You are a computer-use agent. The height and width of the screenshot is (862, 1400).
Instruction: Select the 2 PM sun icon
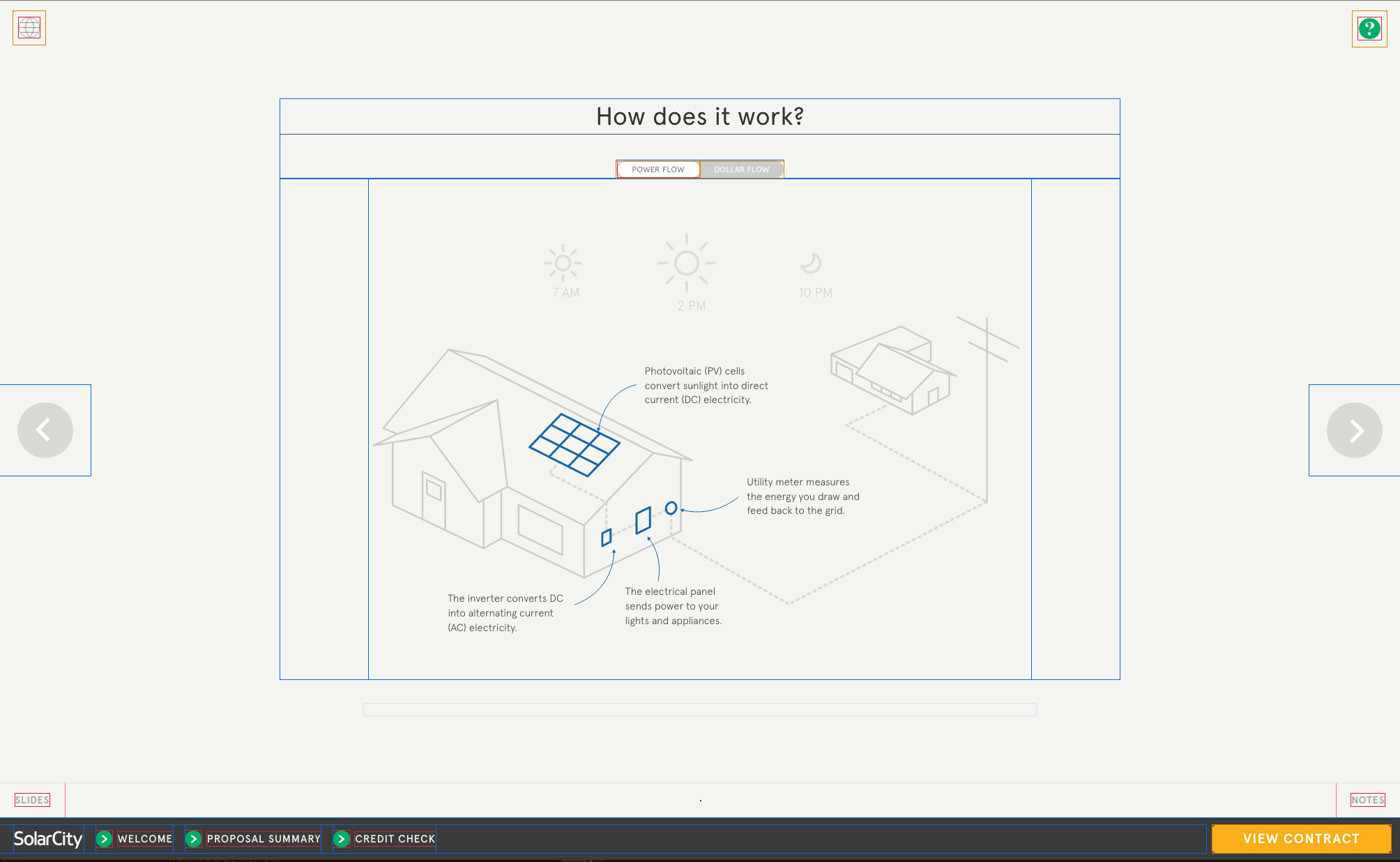coord(687,263)
